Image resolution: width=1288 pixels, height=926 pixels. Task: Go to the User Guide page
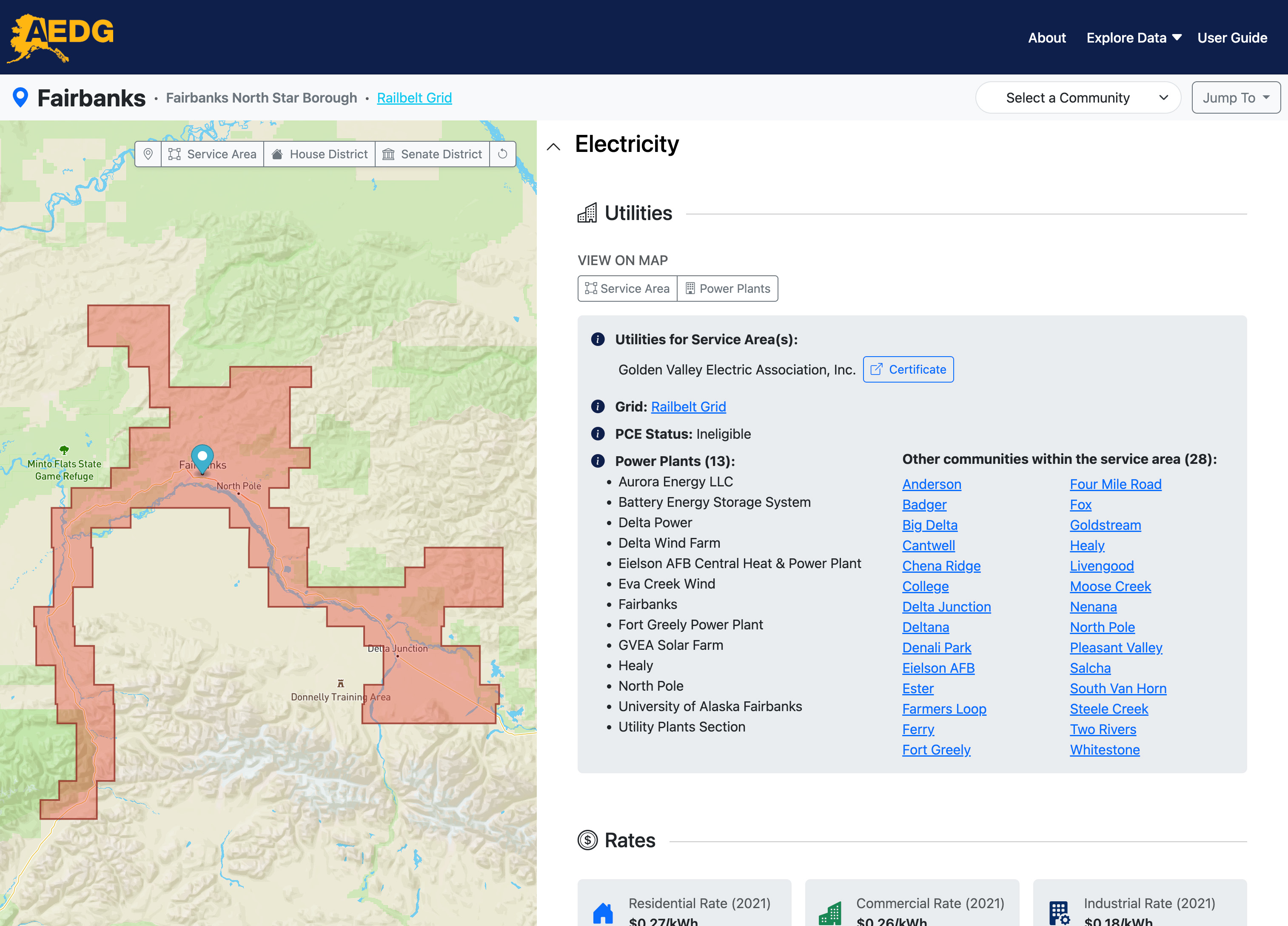[1232, 37]
